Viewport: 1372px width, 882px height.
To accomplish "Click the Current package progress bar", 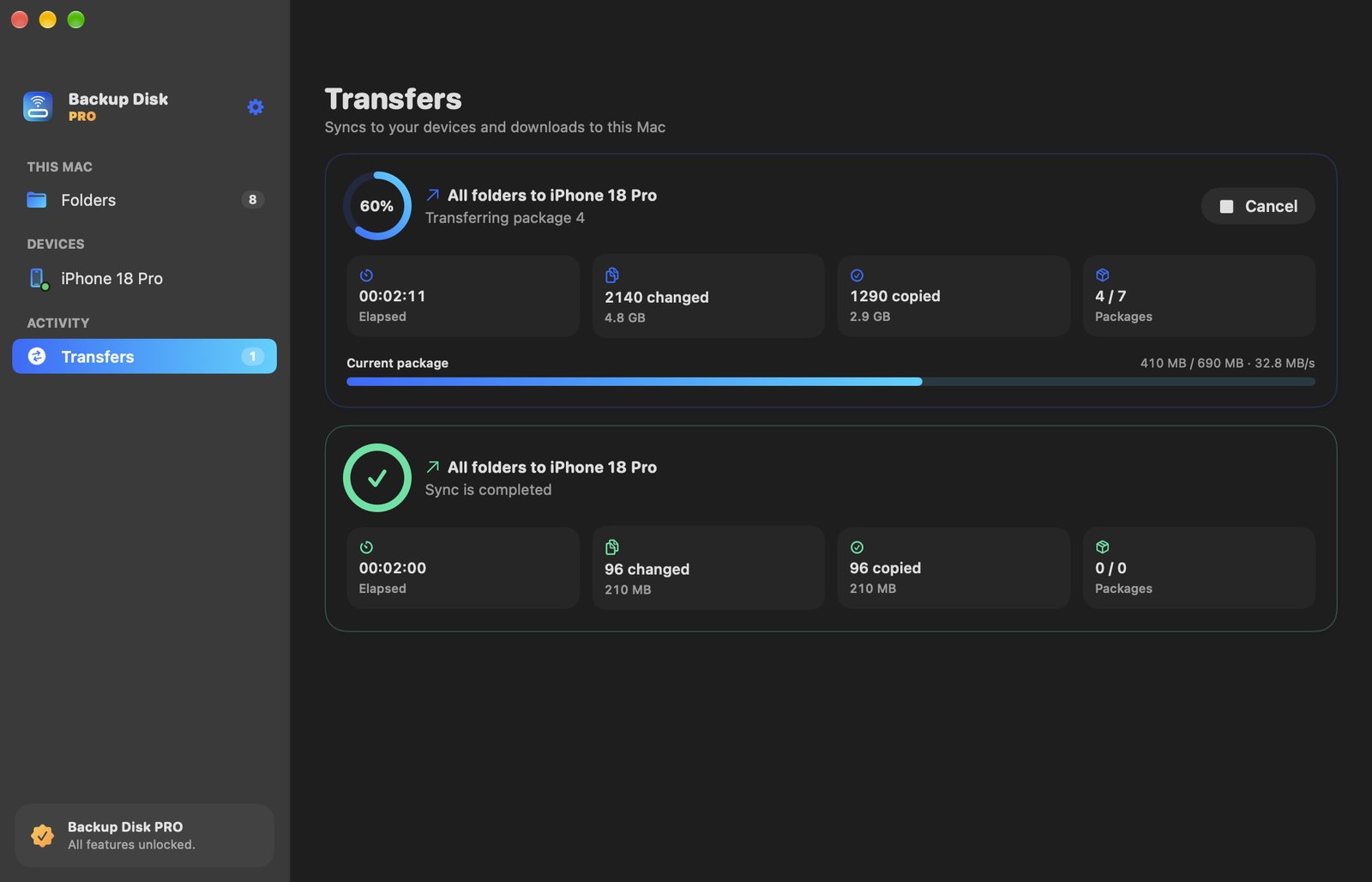I will (x=830, y=382).
